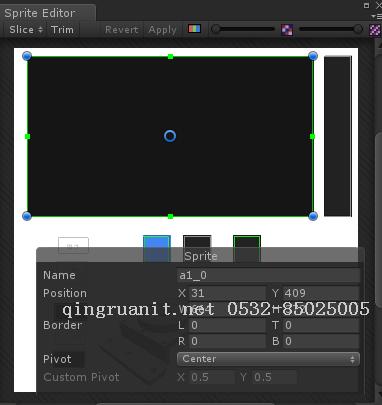This screenshot has width=382, height=405.
Task: Click the center pivot circle
Action: [x=170, y=136]
